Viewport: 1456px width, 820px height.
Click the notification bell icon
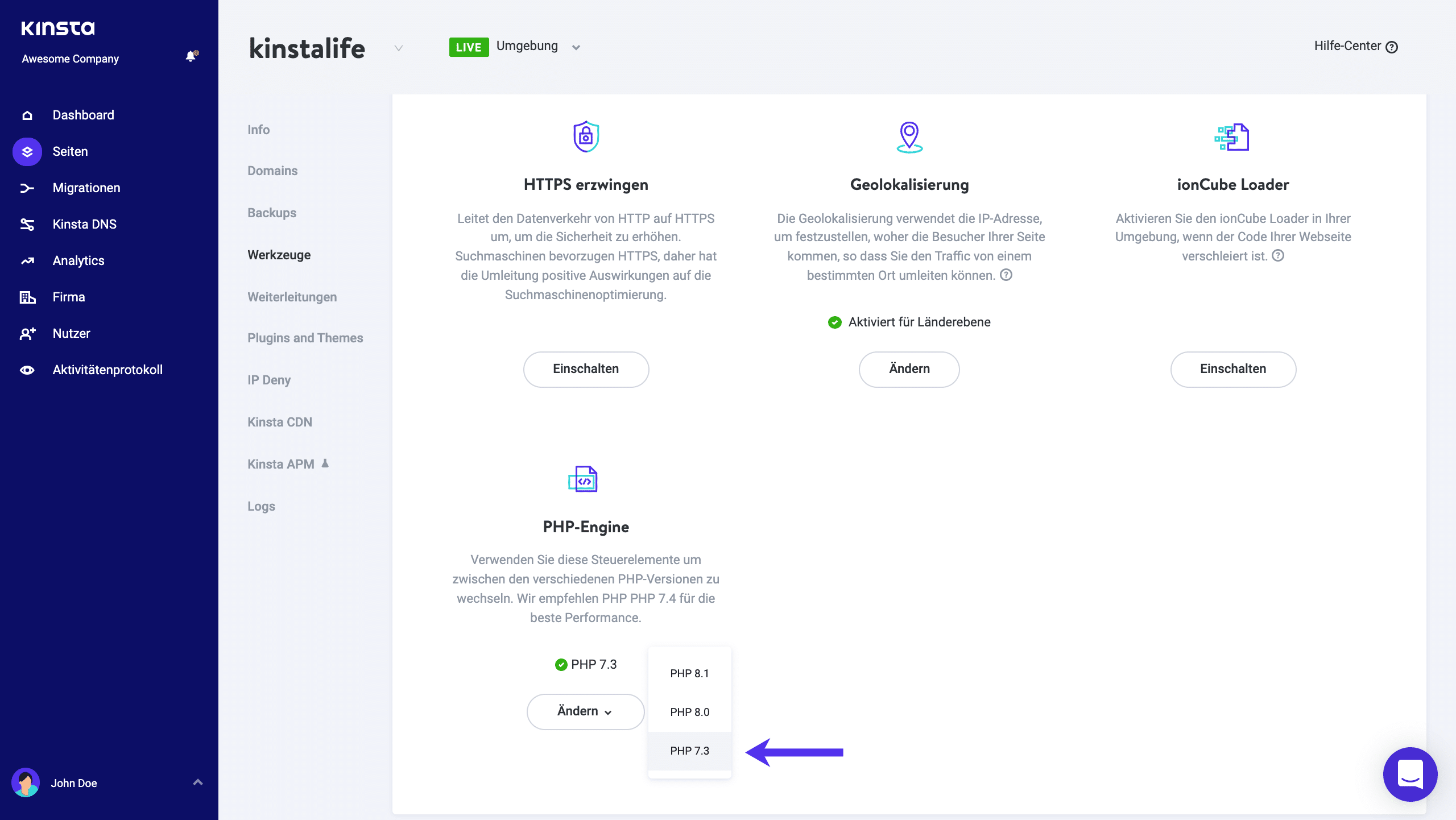(191, 56)
